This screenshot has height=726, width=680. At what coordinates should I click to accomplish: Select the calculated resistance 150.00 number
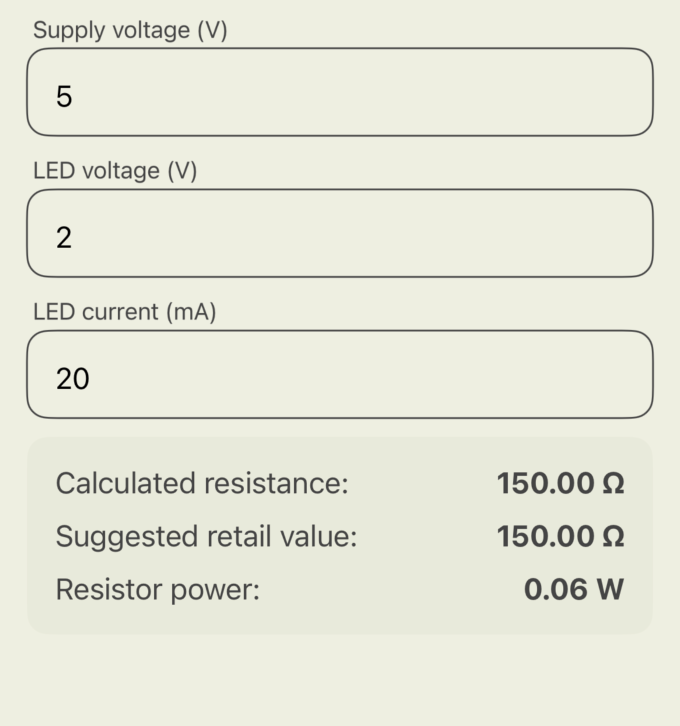coord(545,484)
